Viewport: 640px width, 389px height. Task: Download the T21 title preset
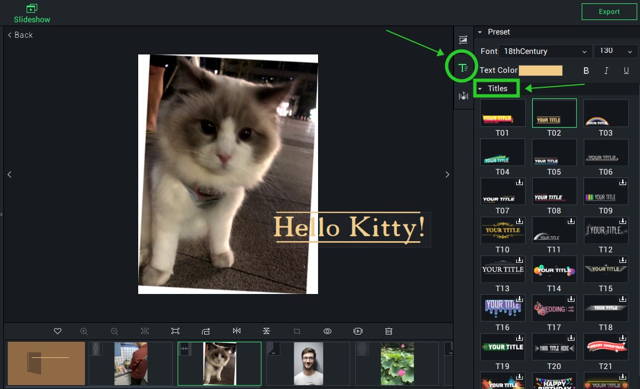click(622, 338)
